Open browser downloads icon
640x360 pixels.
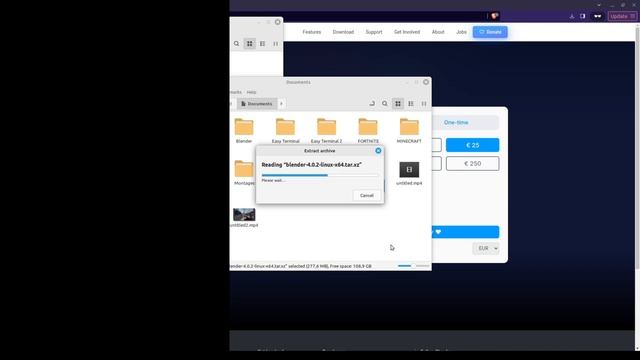(x=572, y=16)
